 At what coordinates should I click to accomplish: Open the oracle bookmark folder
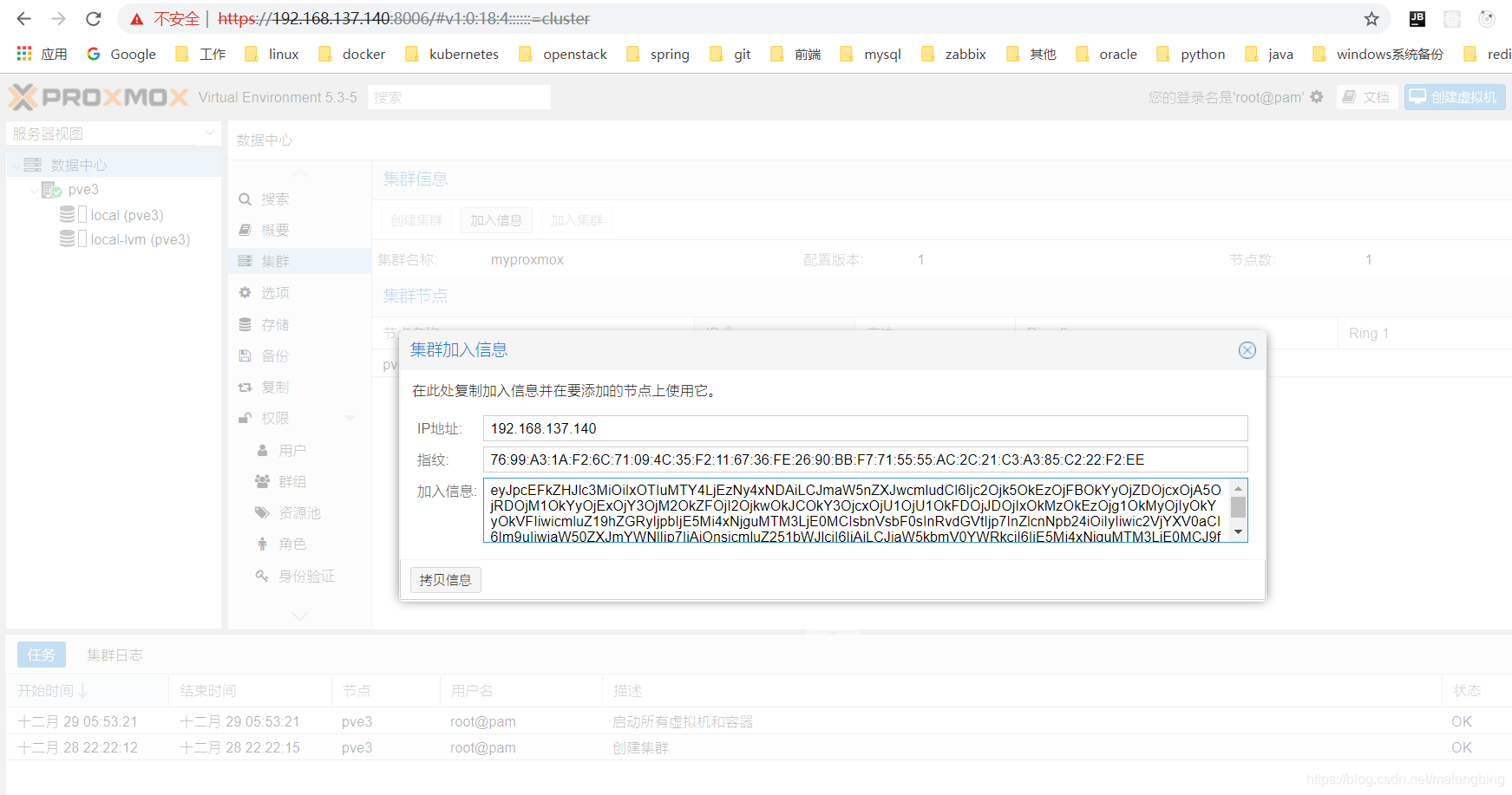1106,54
